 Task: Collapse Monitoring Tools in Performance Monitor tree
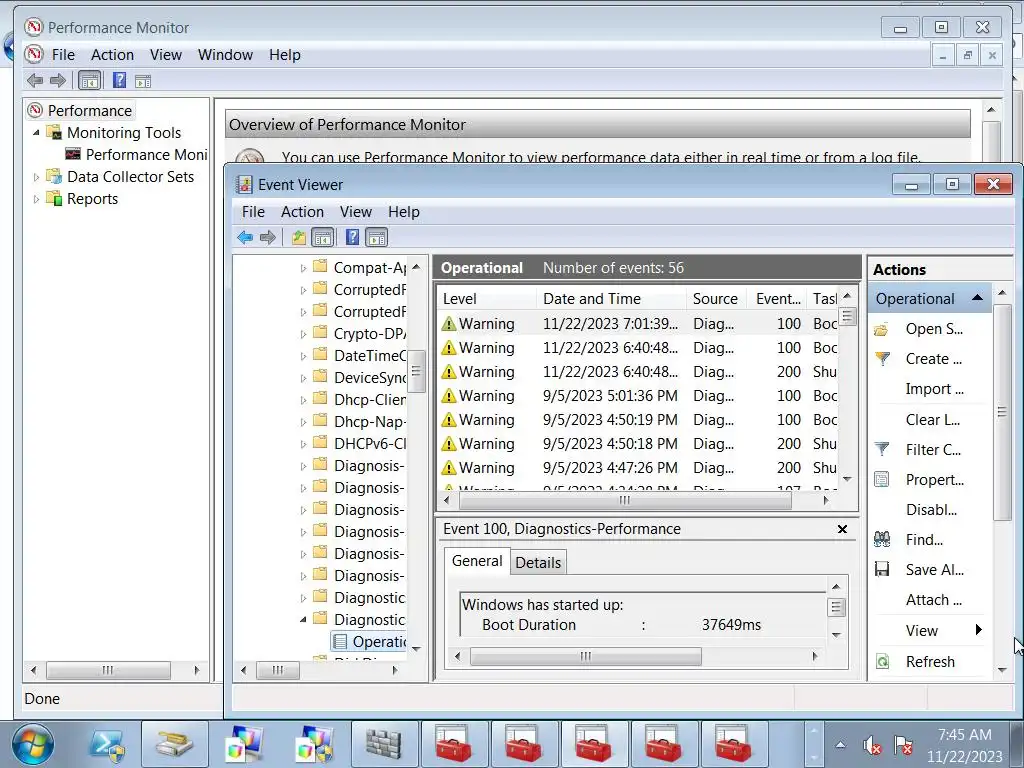click(x=37, y=133)
